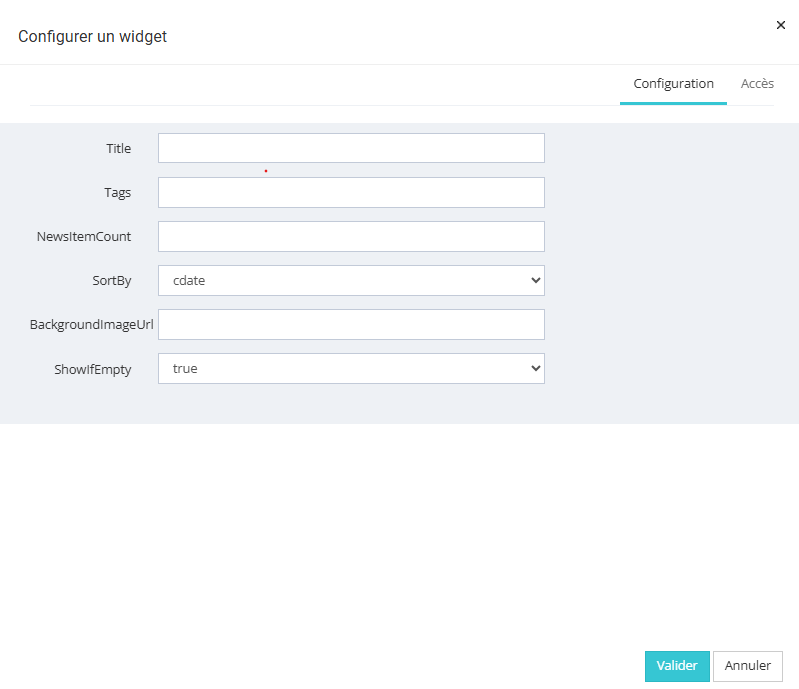Click the SortBy label text
The width and height of the screenshot is (799, 689).
[111, 281]
